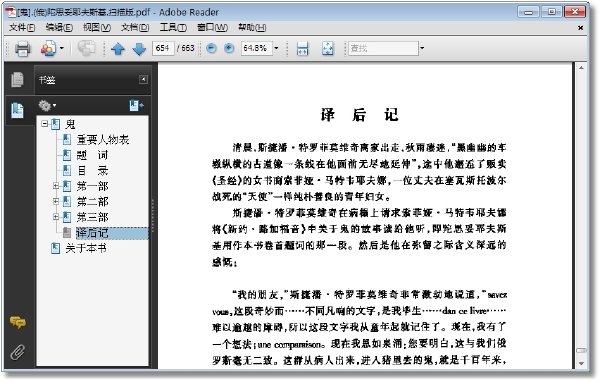Select the fit width scrolling icon

pos(302,49)
